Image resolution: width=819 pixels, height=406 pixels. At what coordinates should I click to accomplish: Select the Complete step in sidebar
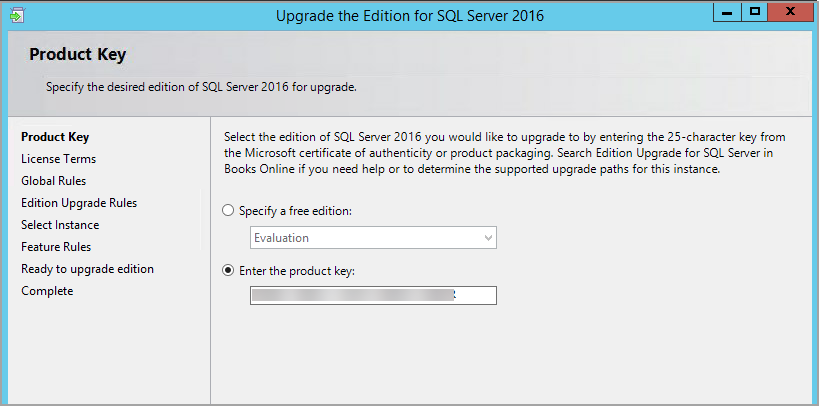tap(47, 291)
